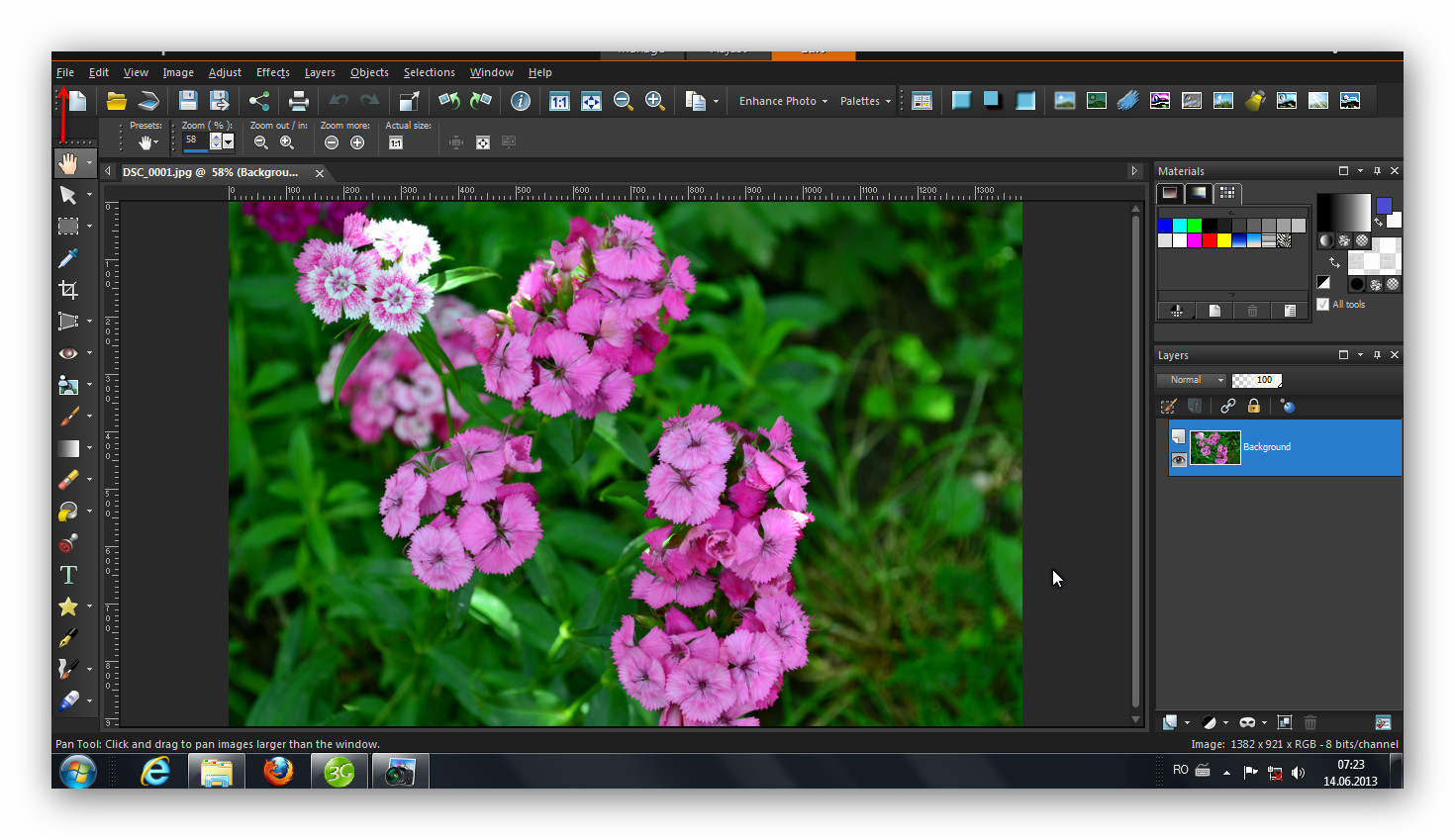Select the Preset Shape star tool
Screen dimensions: 1455x840
click(68, 607)
